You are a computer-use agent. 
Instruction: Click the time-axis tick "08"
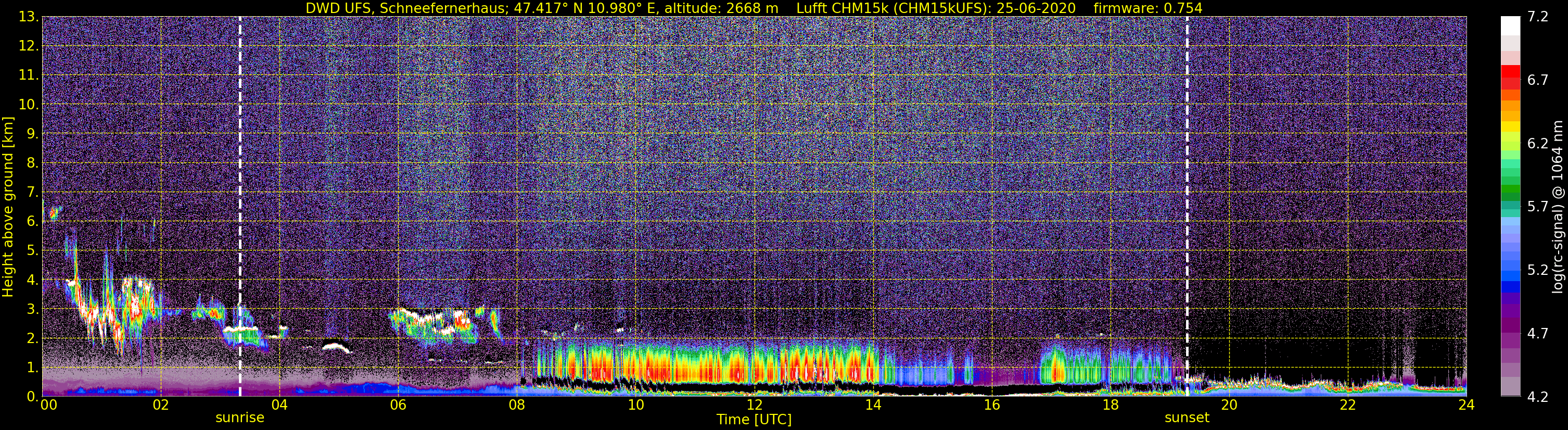517,406
